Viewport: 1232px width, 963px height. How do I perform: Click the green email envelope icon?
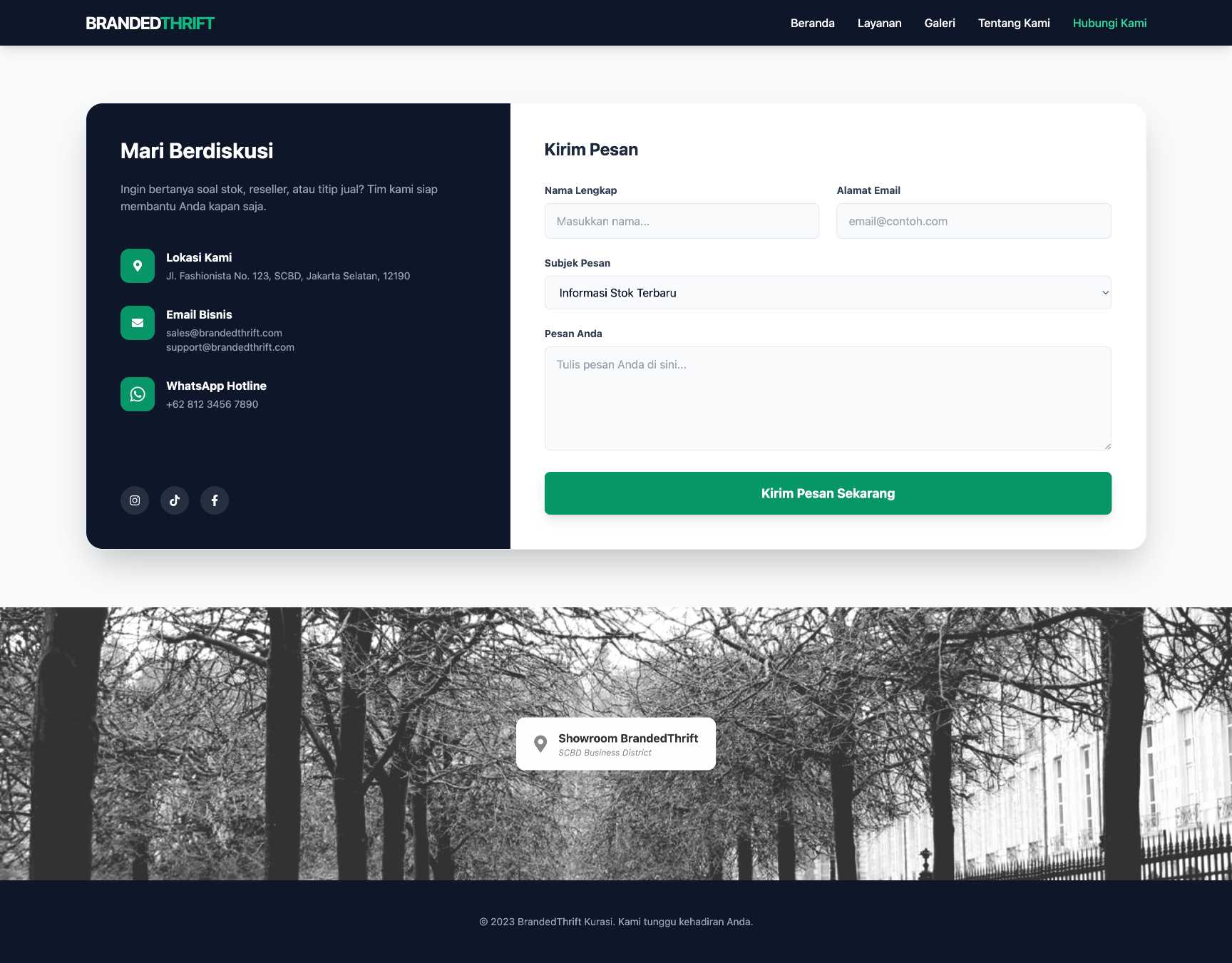[x=138, y=323]
